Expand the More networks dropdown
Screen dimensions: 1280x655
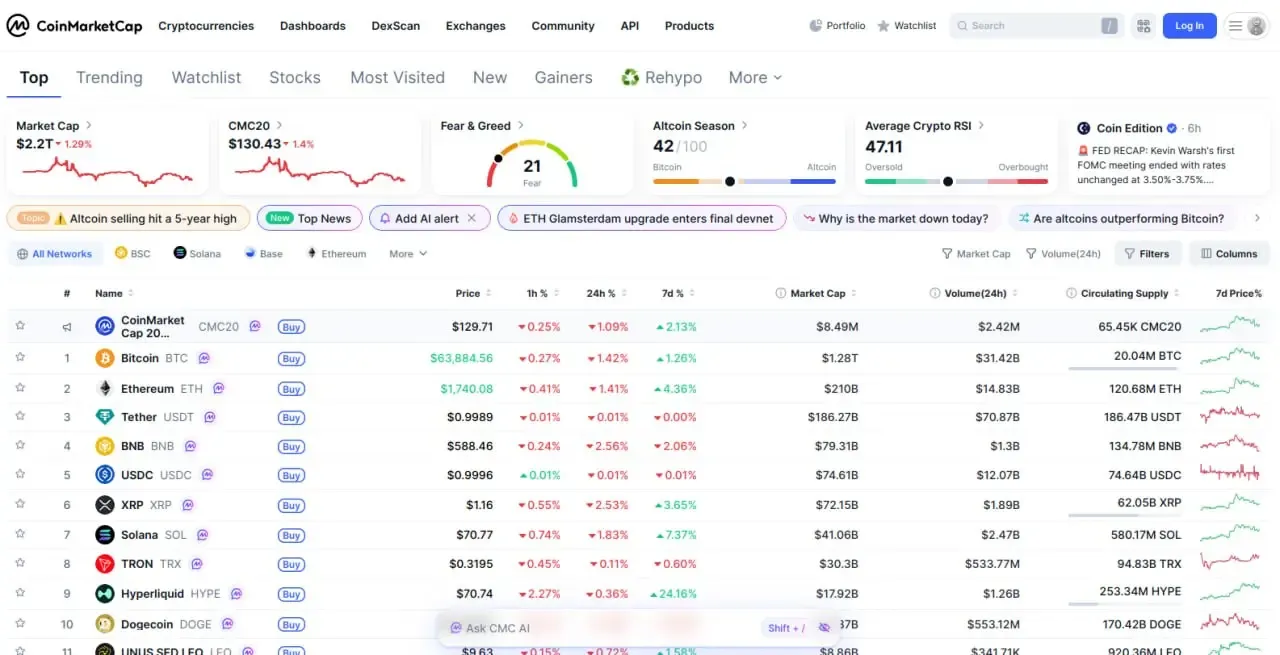pos(408,254)
